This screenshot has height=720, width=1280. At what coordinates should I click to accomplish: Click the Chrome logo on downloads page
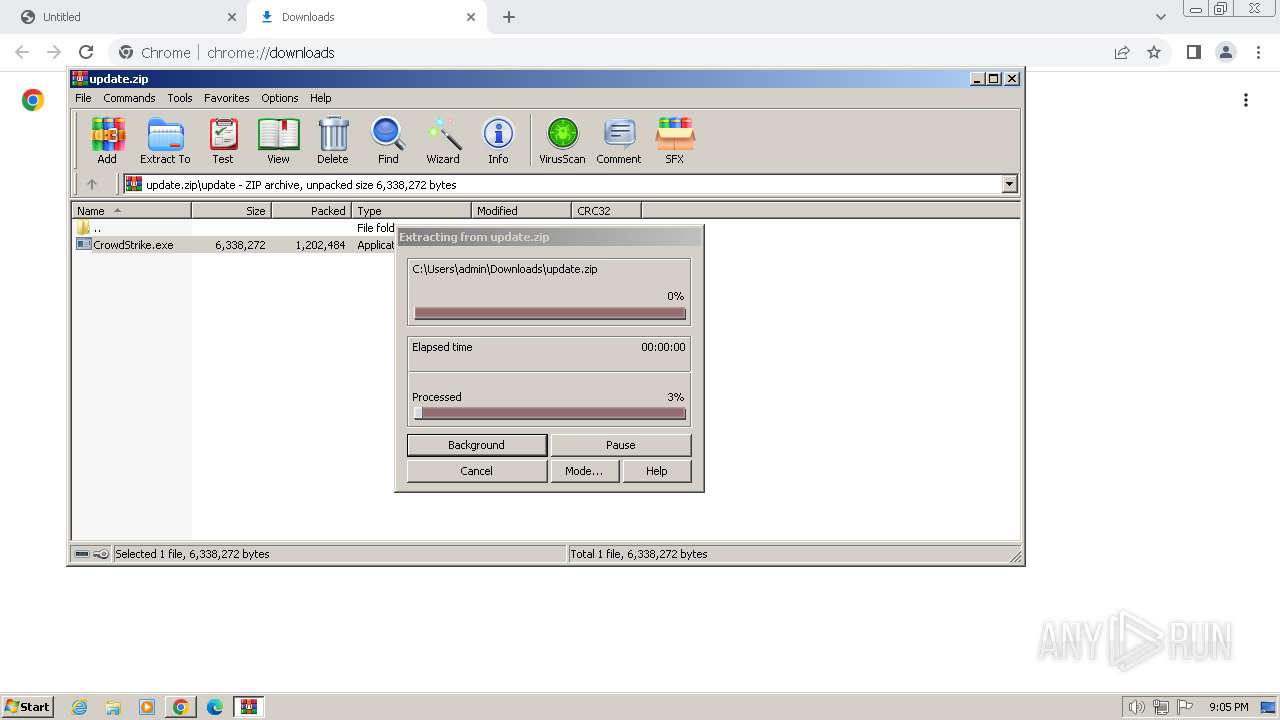(x=33, y=100)
